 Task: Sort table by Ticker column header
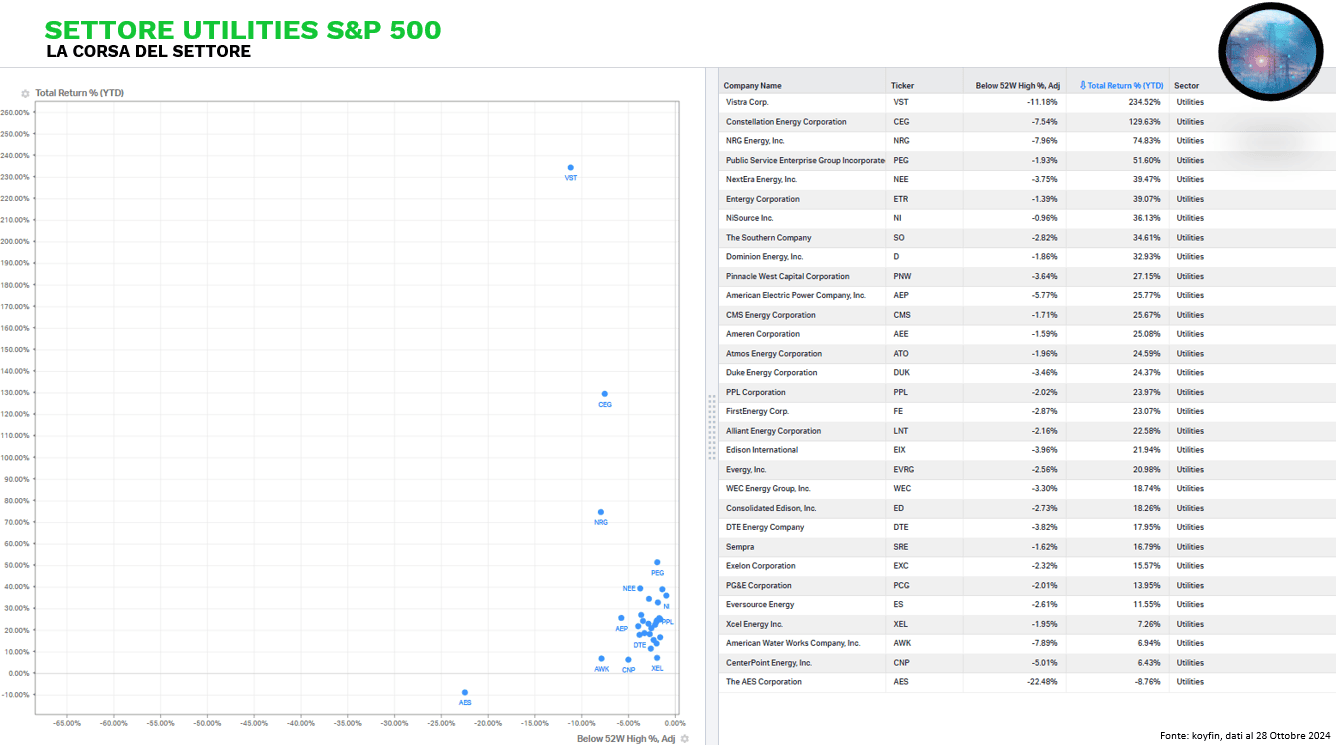[x=902, y=86]
